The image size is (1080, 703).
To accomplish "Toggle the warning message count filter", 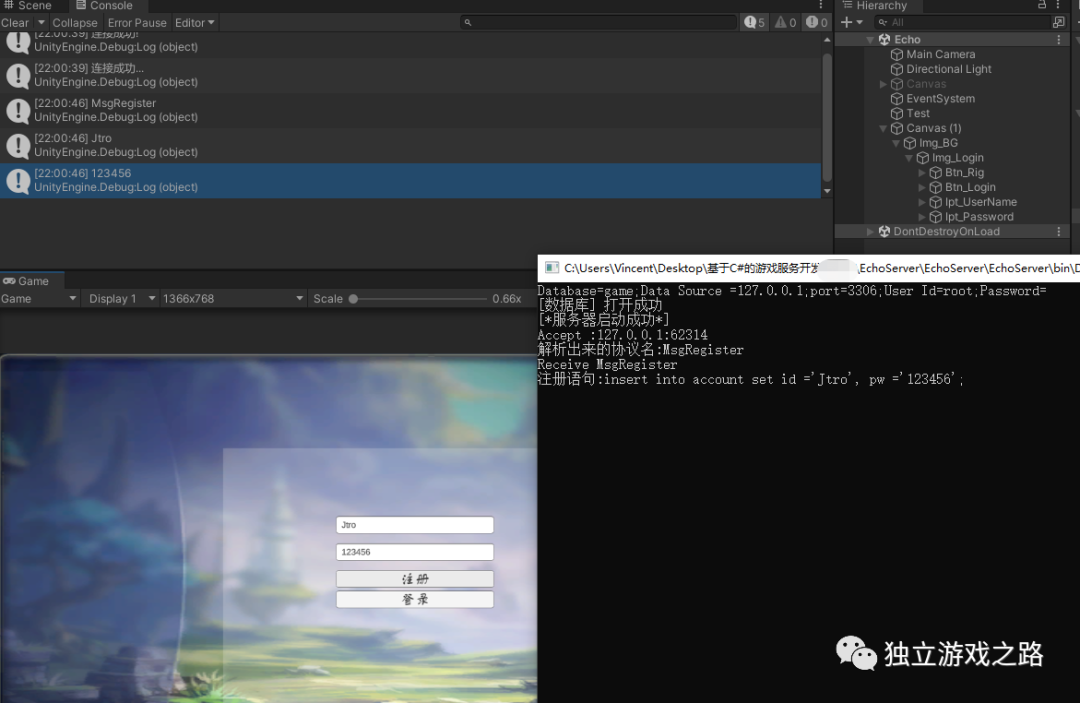I will (785, 23).
